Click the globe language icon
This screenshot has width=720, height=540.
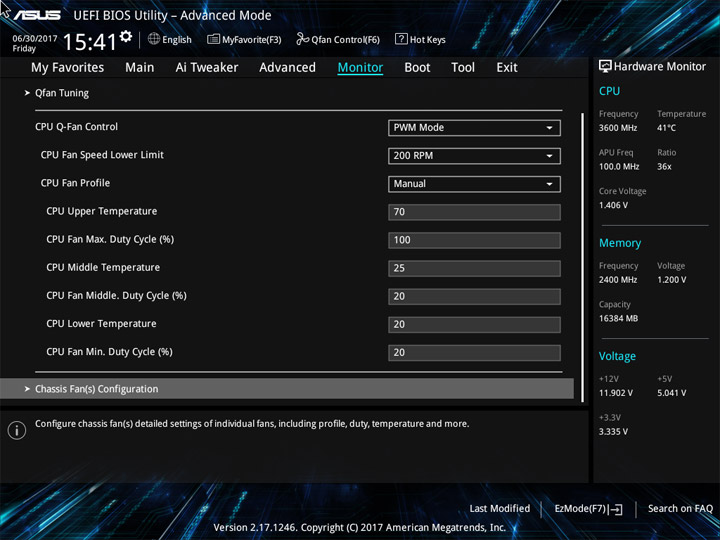coord(154,39)
